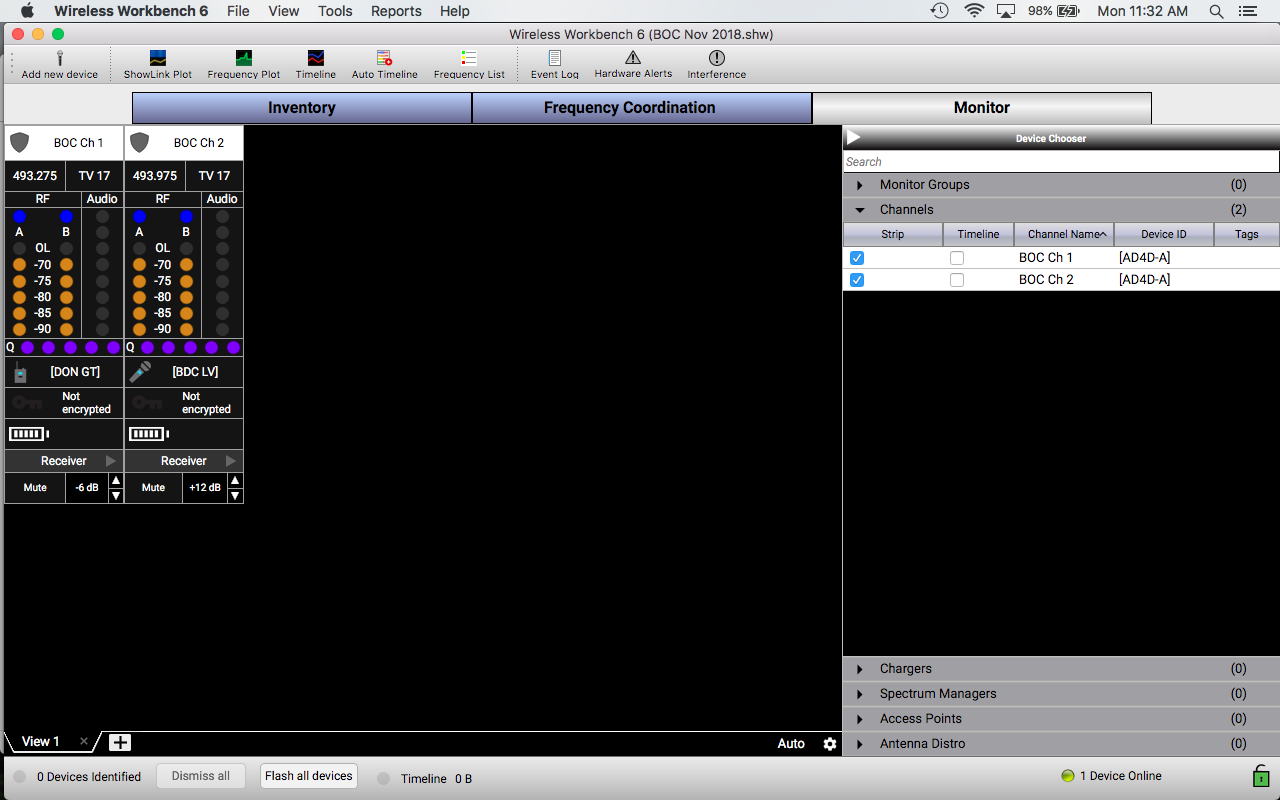The height and width of the screenshot is (800, 1280).
Task: Expand the Monitor Groups section
Action: click(x=860, y=185)
